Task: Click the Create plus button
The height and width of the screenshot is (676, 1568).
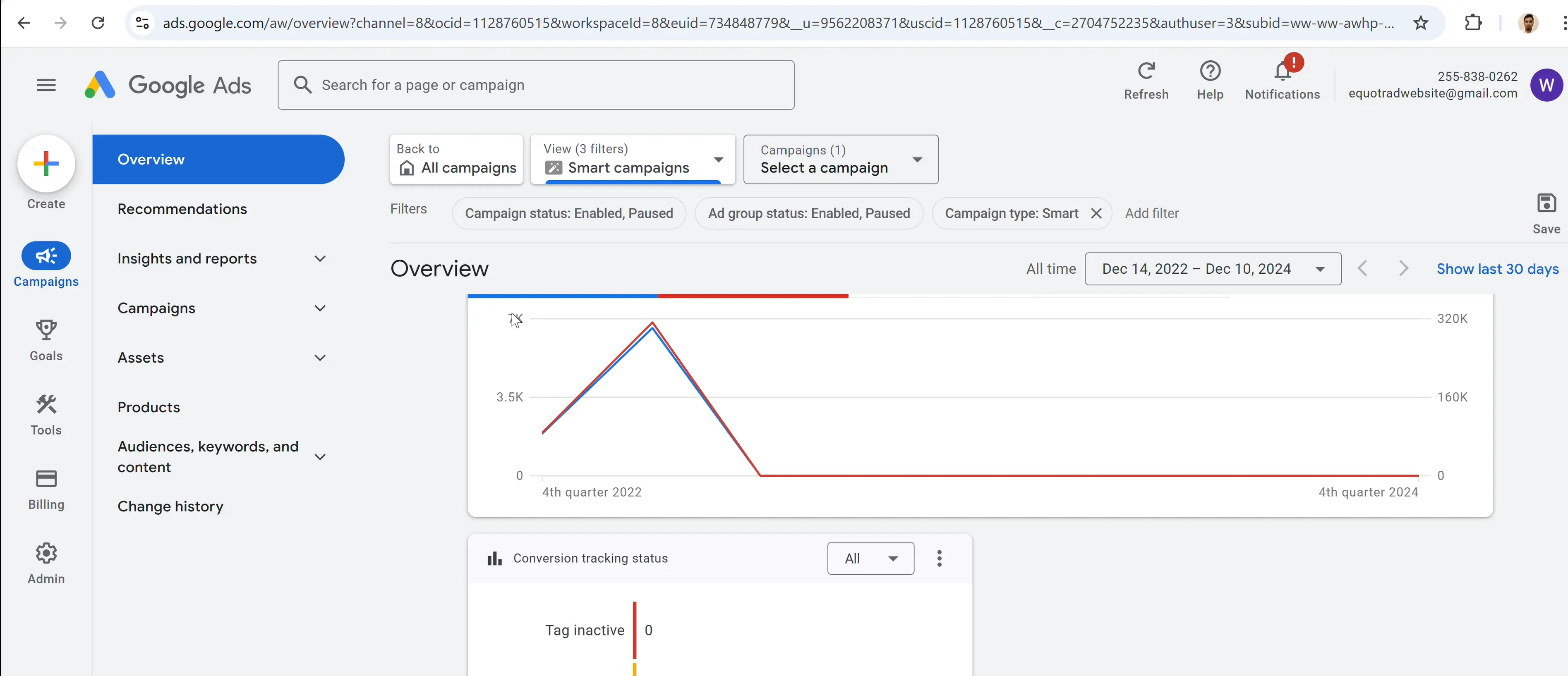Action: [x=46, y=164]
